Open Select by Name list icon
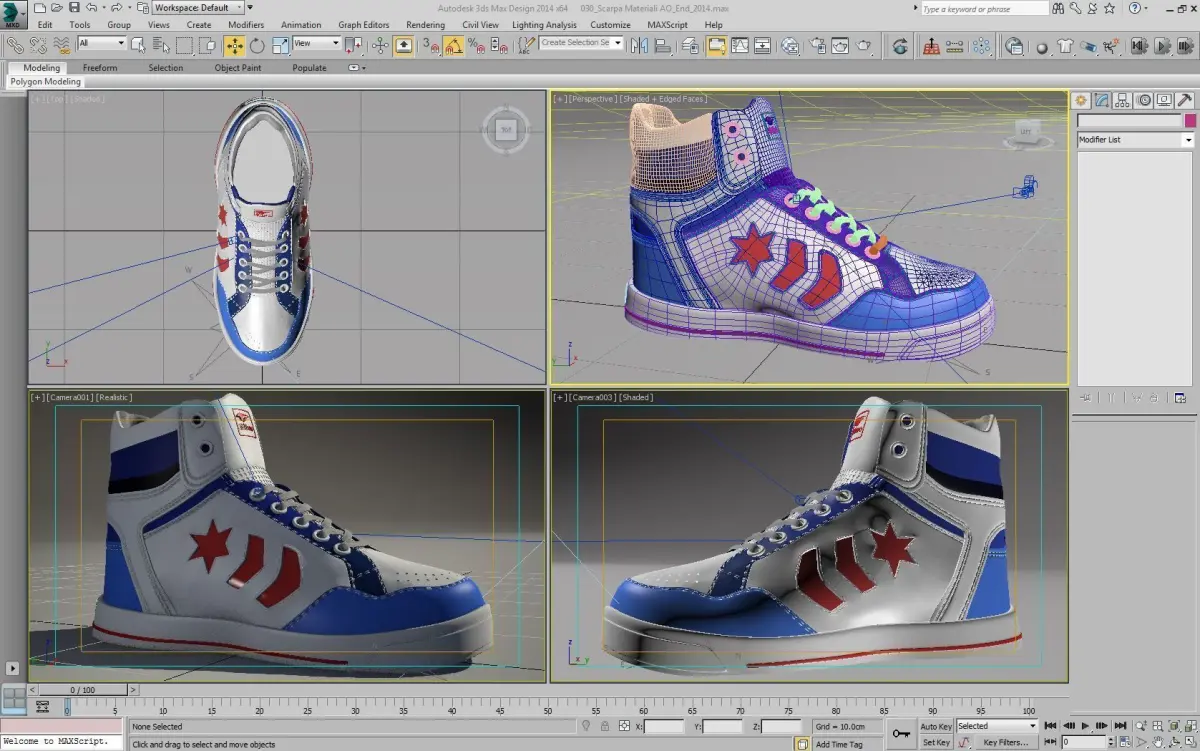 click(x=161, y=45)
